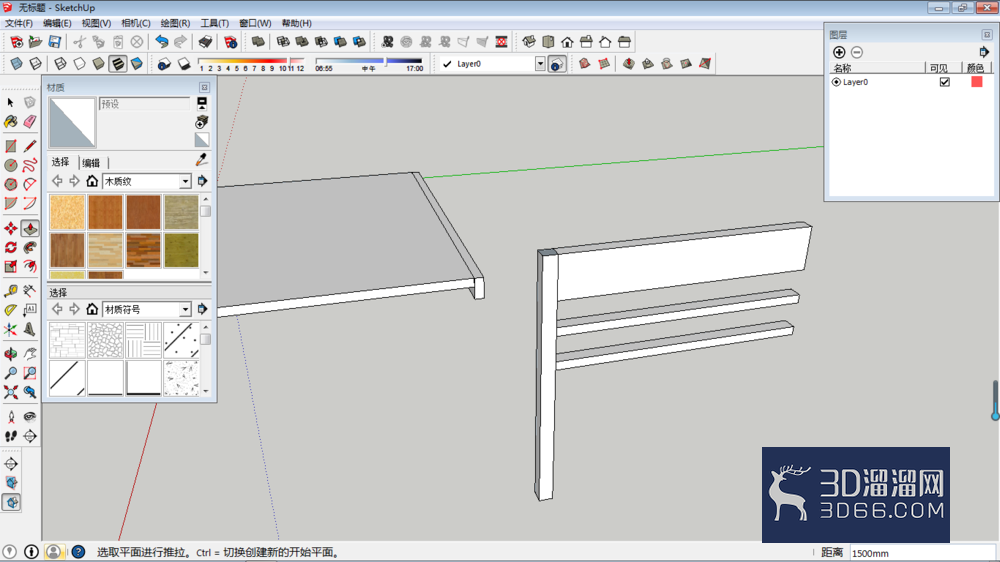1000x562 pixels.
Task: Set Layer0 as active layer radio
Action: [x=836, y=82]
